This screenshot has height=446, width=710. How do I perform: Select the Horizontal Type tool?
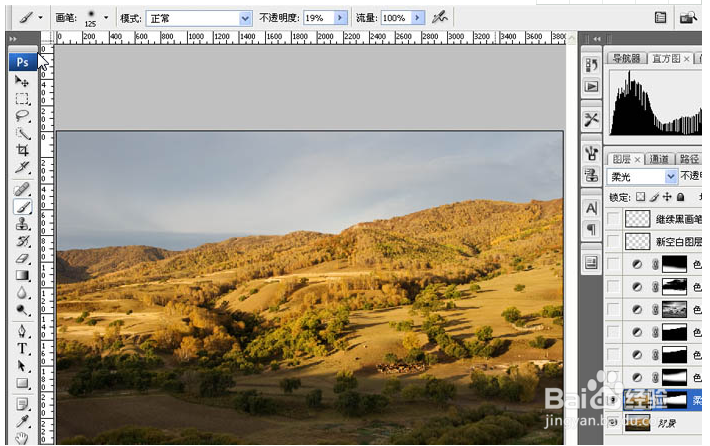[x=22, y=349]
